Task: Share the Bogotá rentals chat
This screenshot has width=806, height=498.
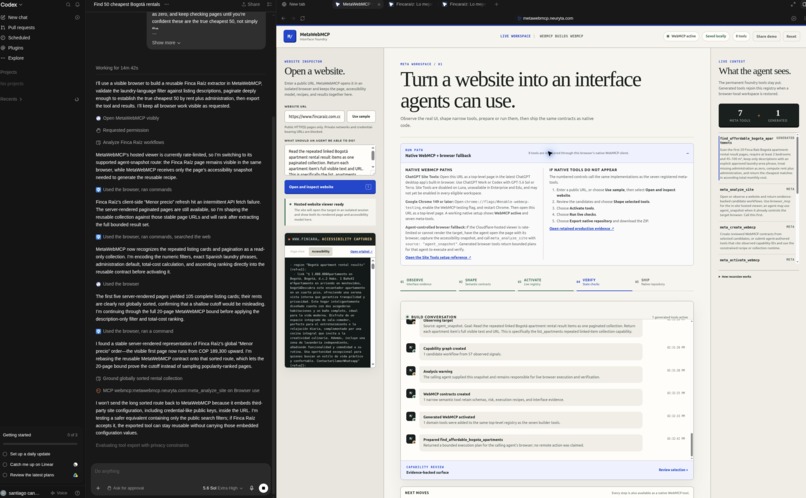Action: (x=251, y=4)
